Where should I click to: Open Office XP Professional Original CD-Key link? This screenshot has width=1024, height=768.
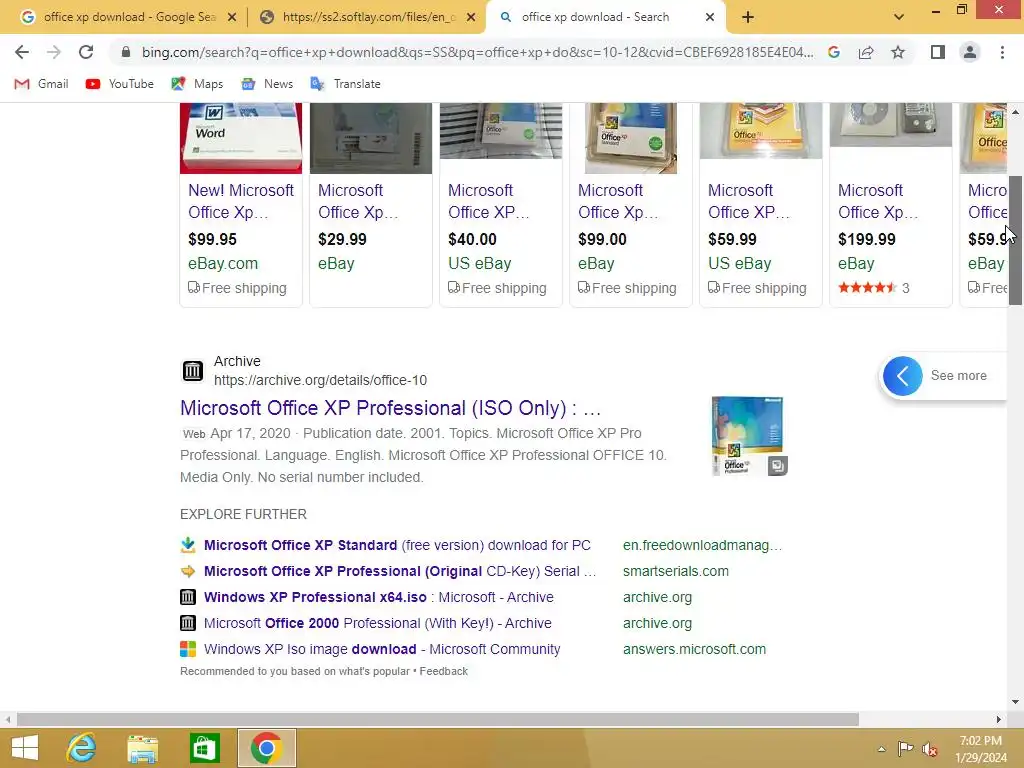click(400, 571)
